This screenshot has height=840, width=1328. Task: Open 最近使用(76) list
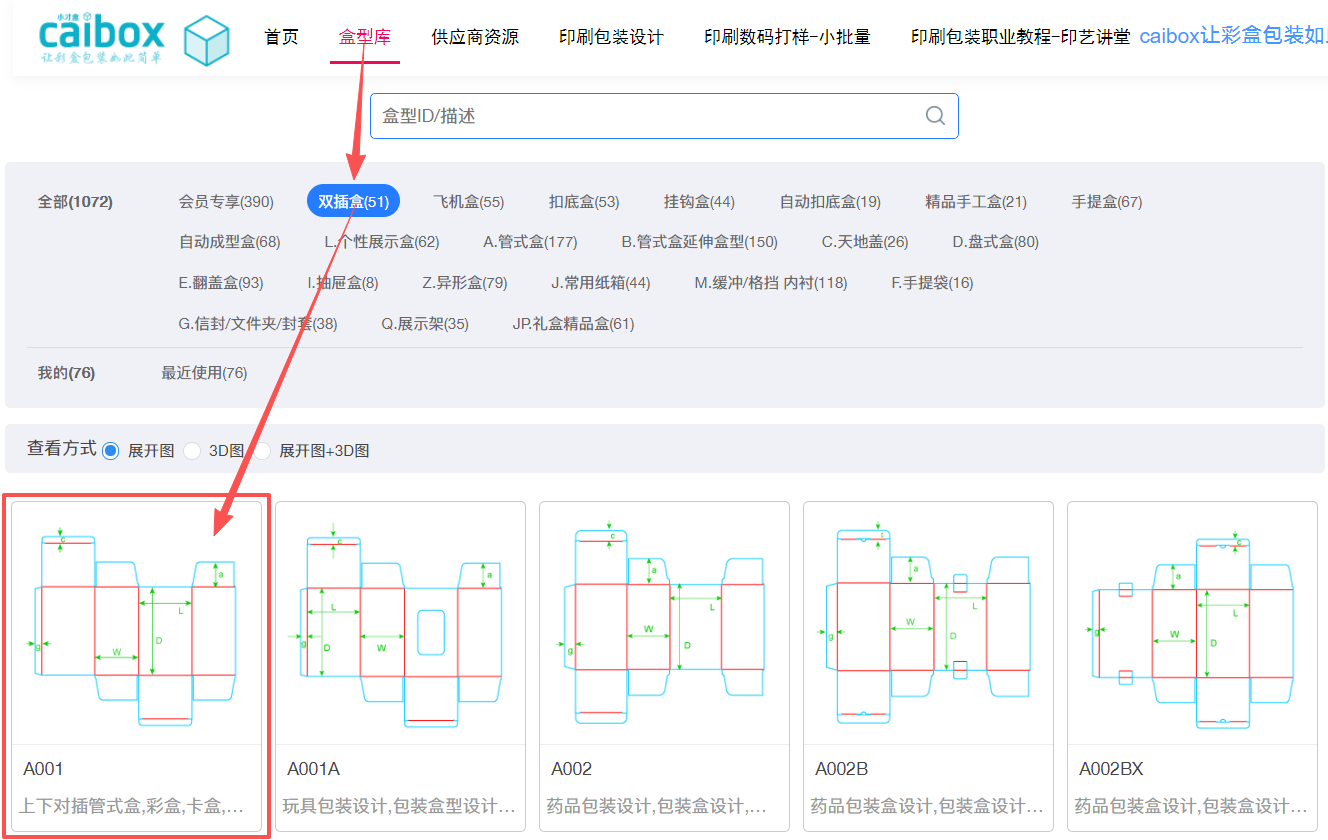click(x=204, y=373)
